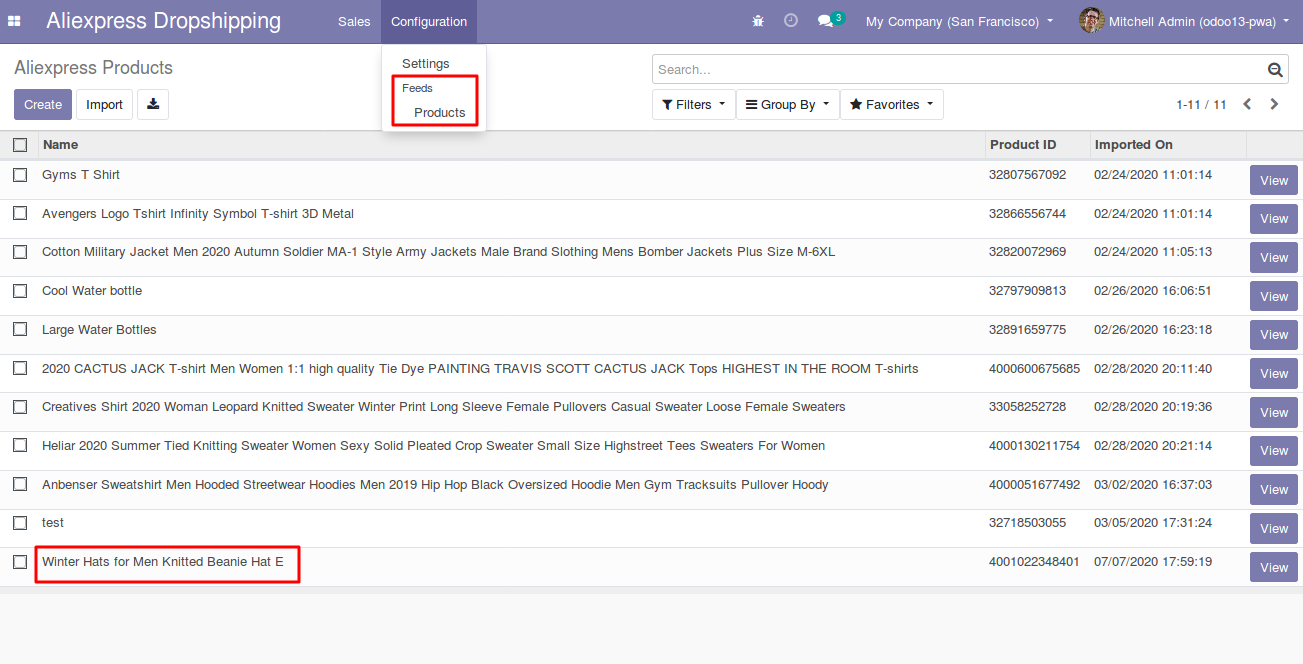Tick the 2020 CACTUS JACK row checkbox

(20, 369)
